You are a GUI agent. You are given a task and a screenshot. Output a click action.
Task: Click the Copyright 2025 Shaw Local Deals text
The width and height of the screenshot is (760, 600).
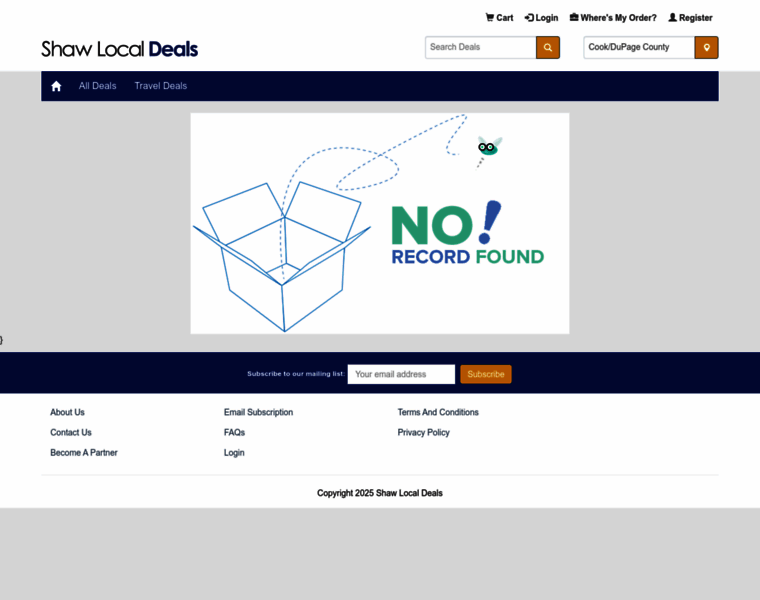(x=380, y=493)
